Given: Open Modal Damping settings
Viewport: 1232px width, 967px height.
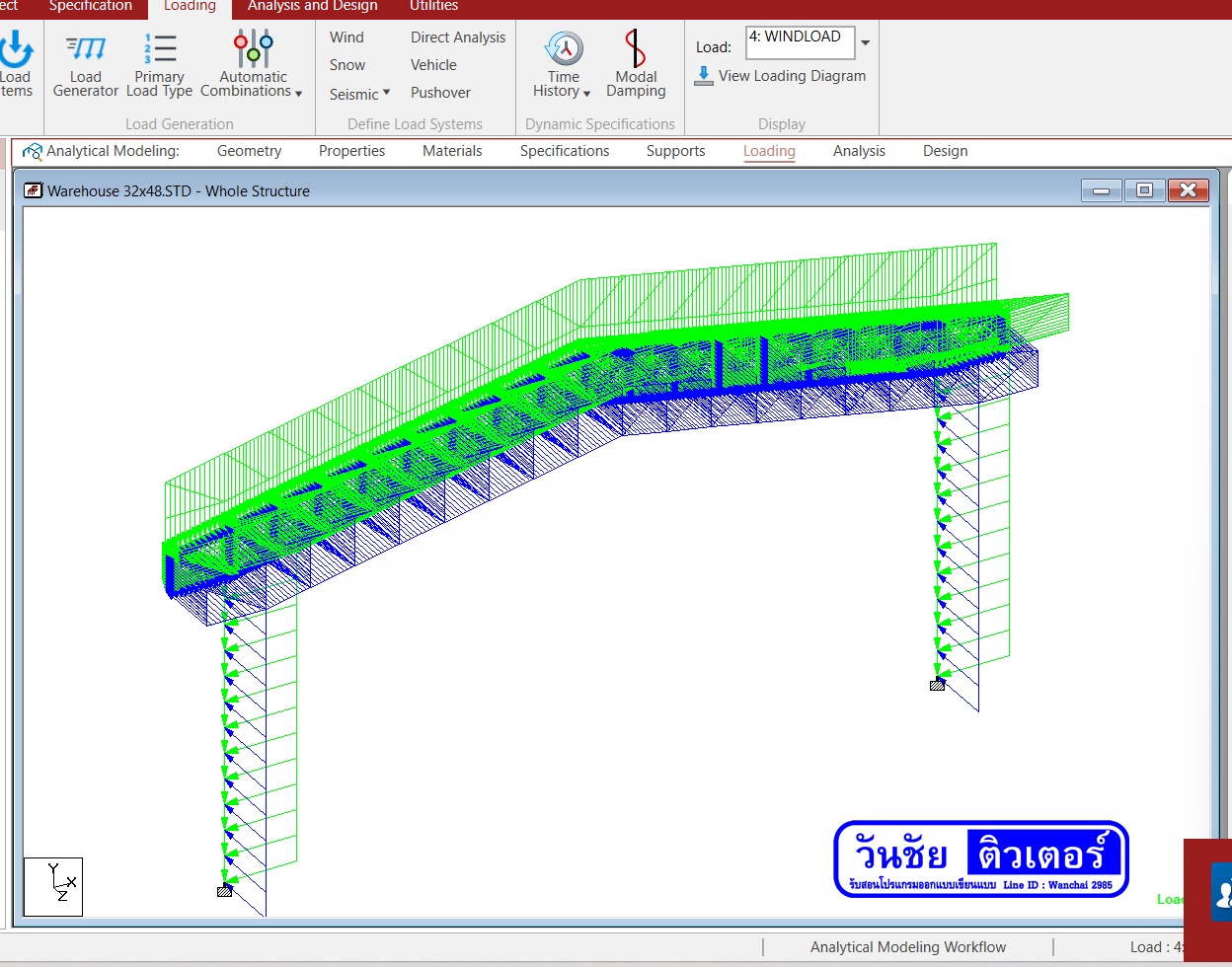Looking at the screenshot, I should click(x=636, y=65).
